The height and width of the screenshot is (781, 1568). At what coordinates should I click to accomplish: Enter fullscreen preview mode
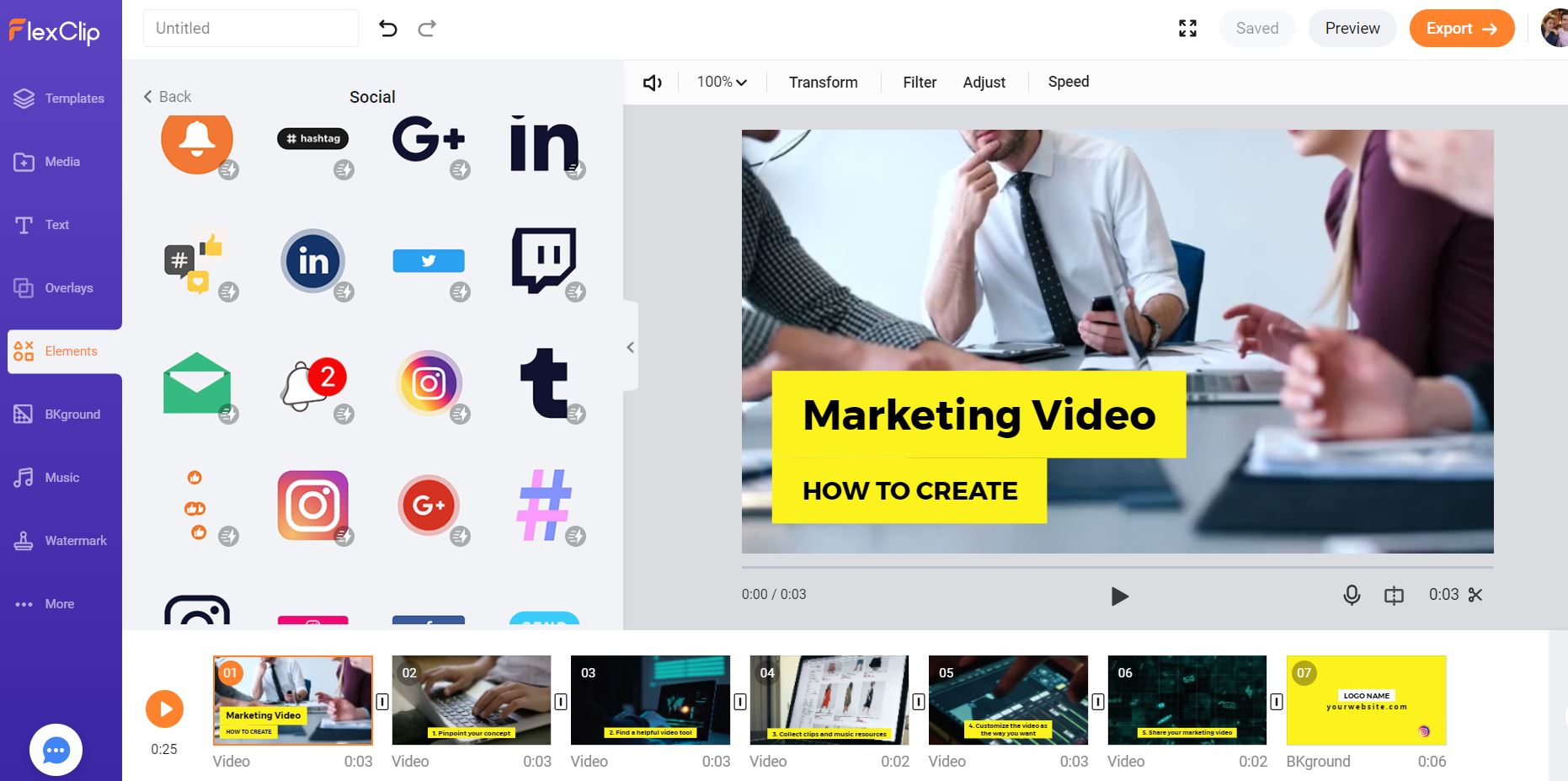pyautogui.click(x=1187, y=29)
